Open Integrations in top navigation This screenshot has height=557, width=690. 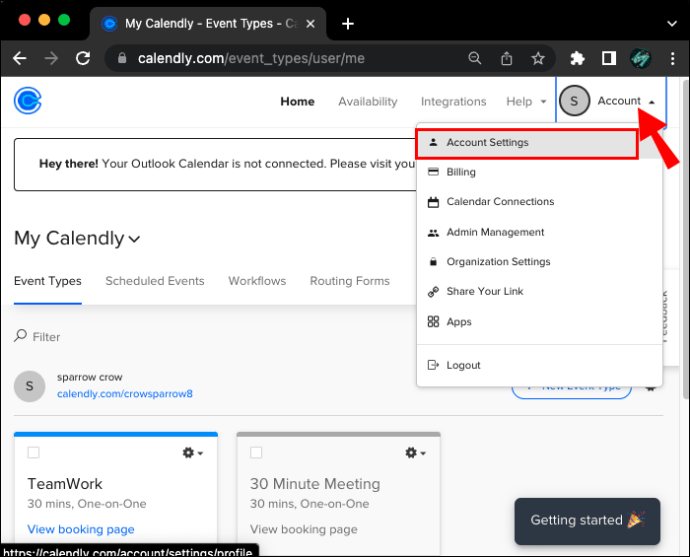pyautogui.click(x=453, y=102)
